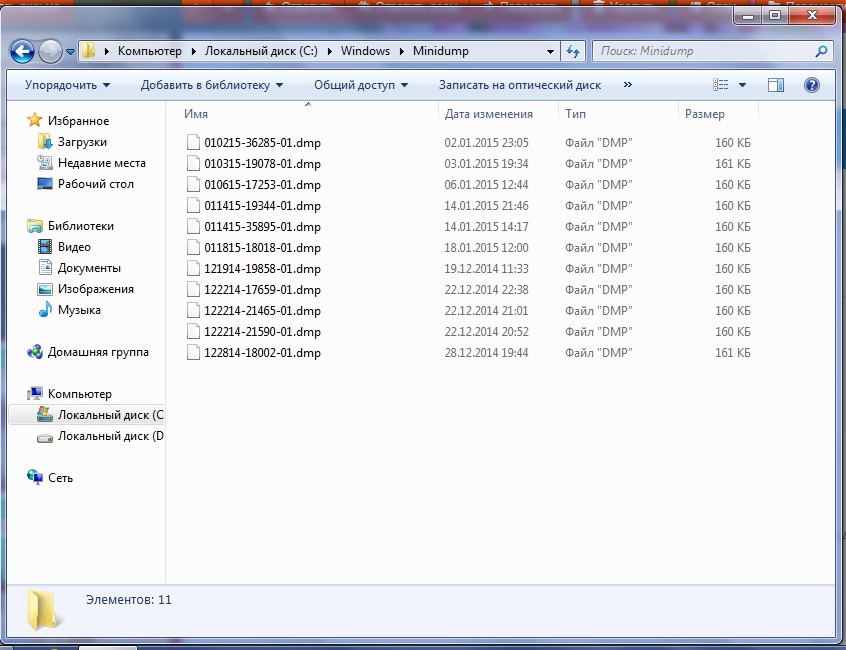The height and width of the screenshot is (650, 846).
Task: Select file 010315-19078-01.dmp
Action: pyautogui.click(x=262, y=164)
